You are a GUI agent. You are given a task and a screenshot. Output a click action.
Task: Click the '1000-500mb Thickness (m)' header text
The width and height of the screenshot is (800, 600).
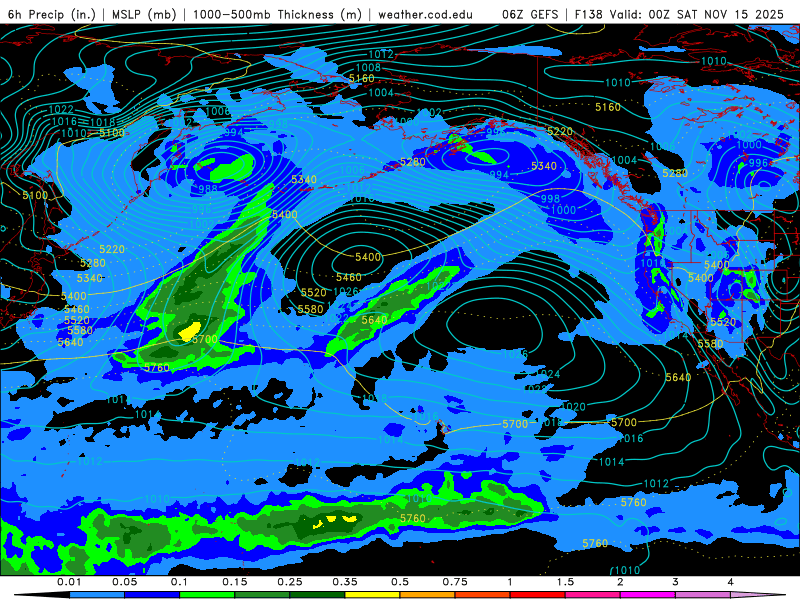point(277,14)
